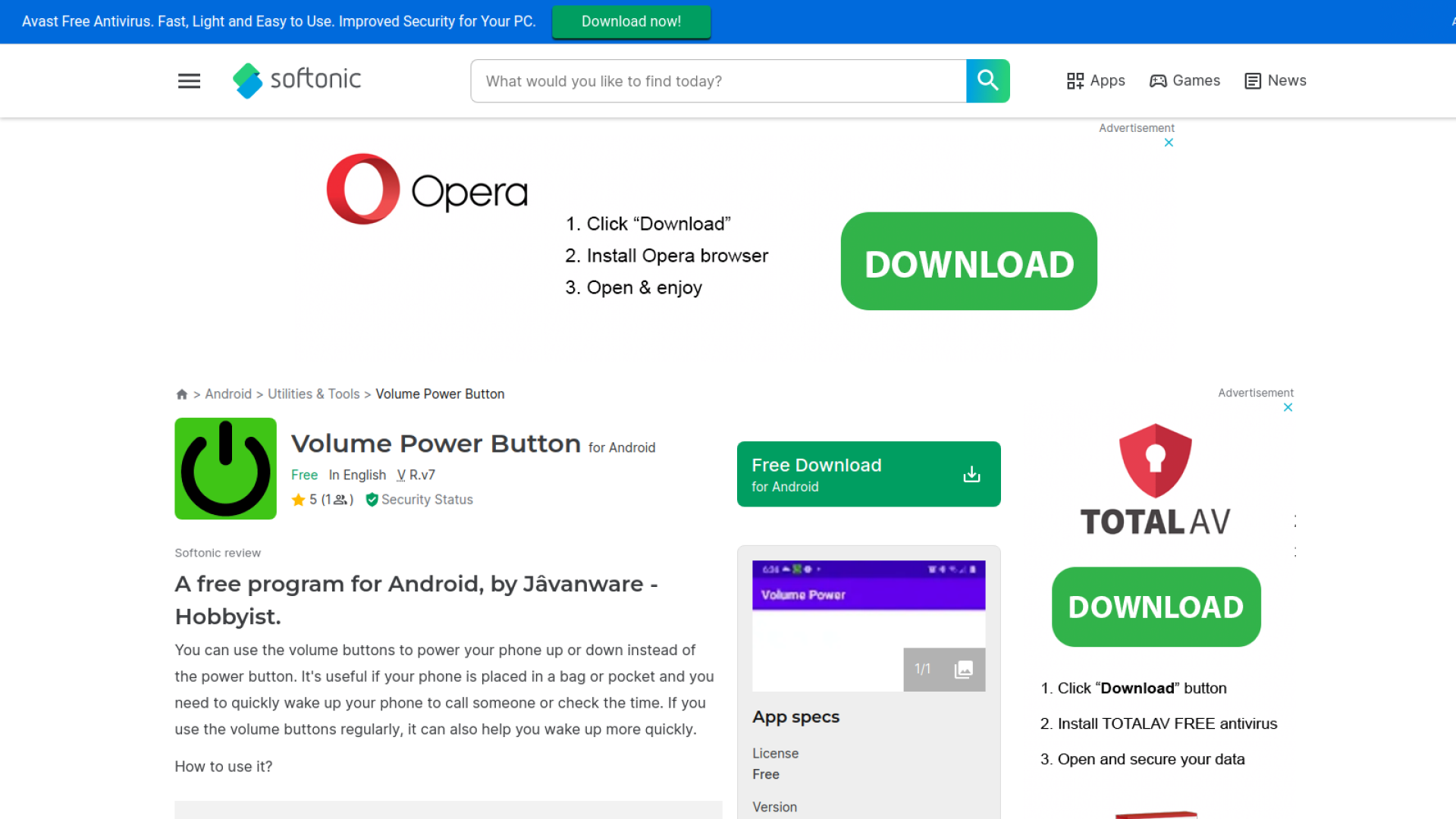The width and height of the screenshot is (1456, 819).
Task: Click Free Download for Android button
Action: tap(868, 474)
